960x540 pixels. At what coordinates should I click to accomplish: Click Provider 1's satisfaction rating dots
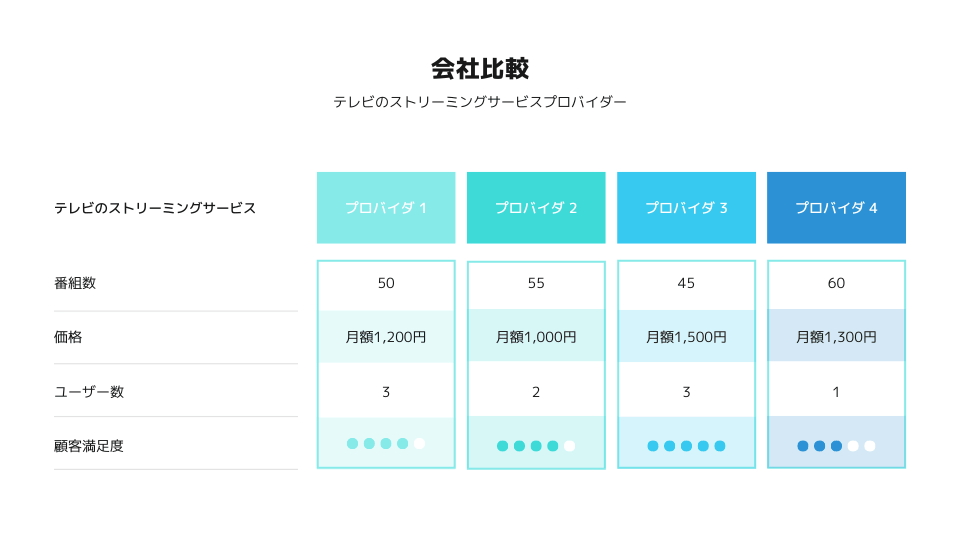[386, 443]
